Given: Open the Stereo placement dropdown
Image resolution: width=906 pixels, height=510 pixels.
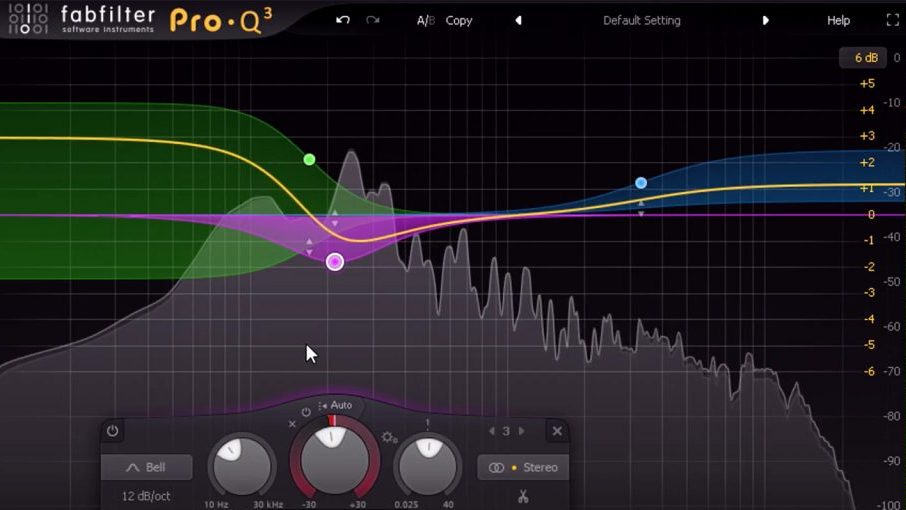Looking at the screenshot, I should tap(523, 467).
